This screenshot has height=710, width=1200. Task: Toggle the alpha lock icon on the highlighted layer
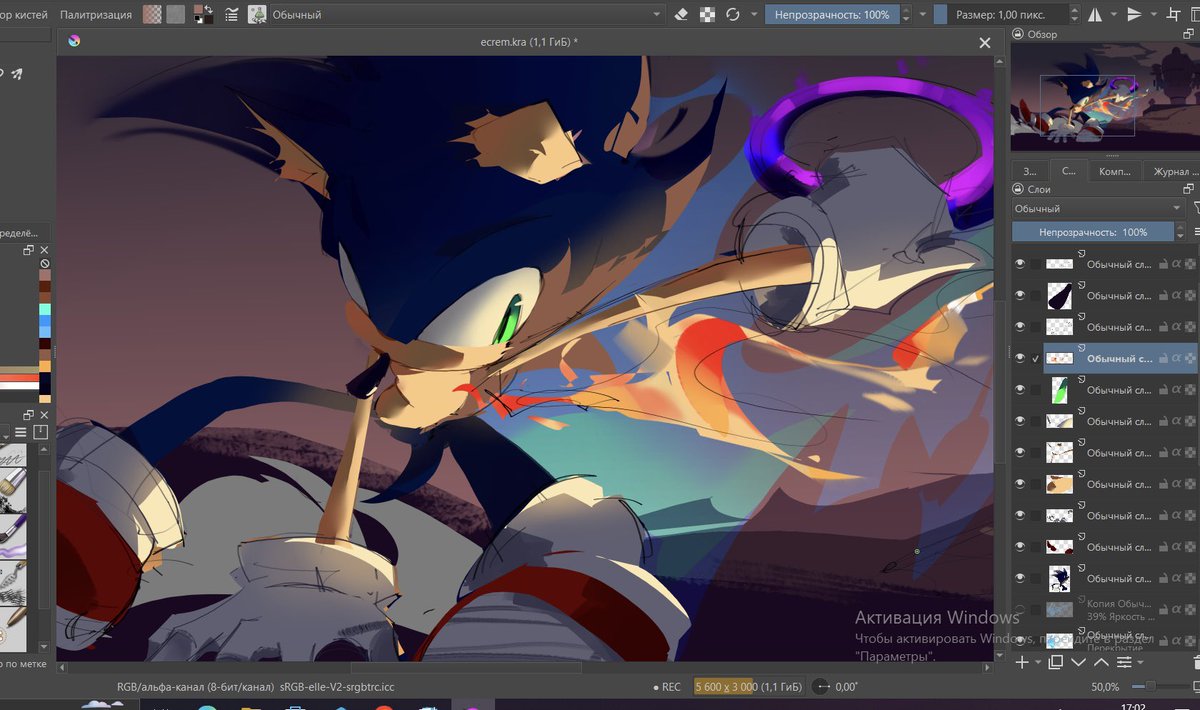point(1177,358)
